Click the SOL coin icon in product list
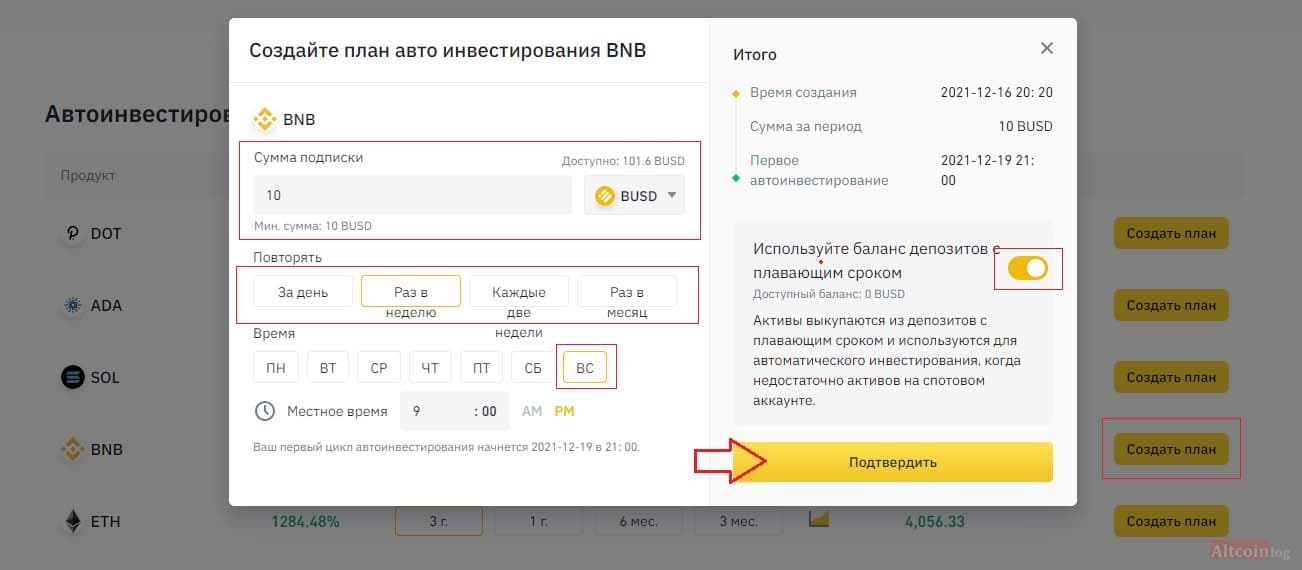 coord(73,377)
